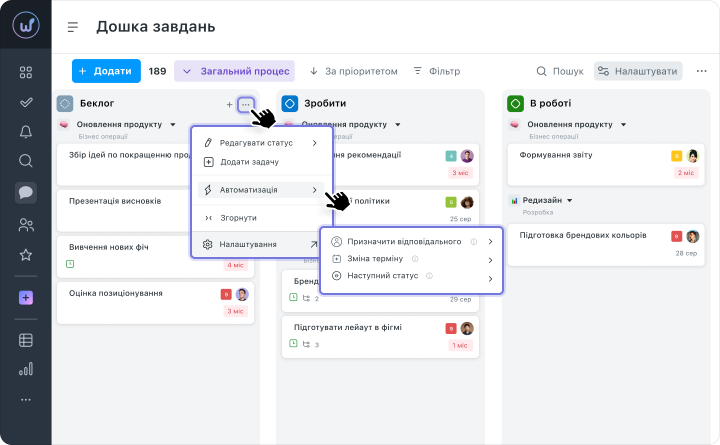Open the people icon in sidebar

click(26, 225)
